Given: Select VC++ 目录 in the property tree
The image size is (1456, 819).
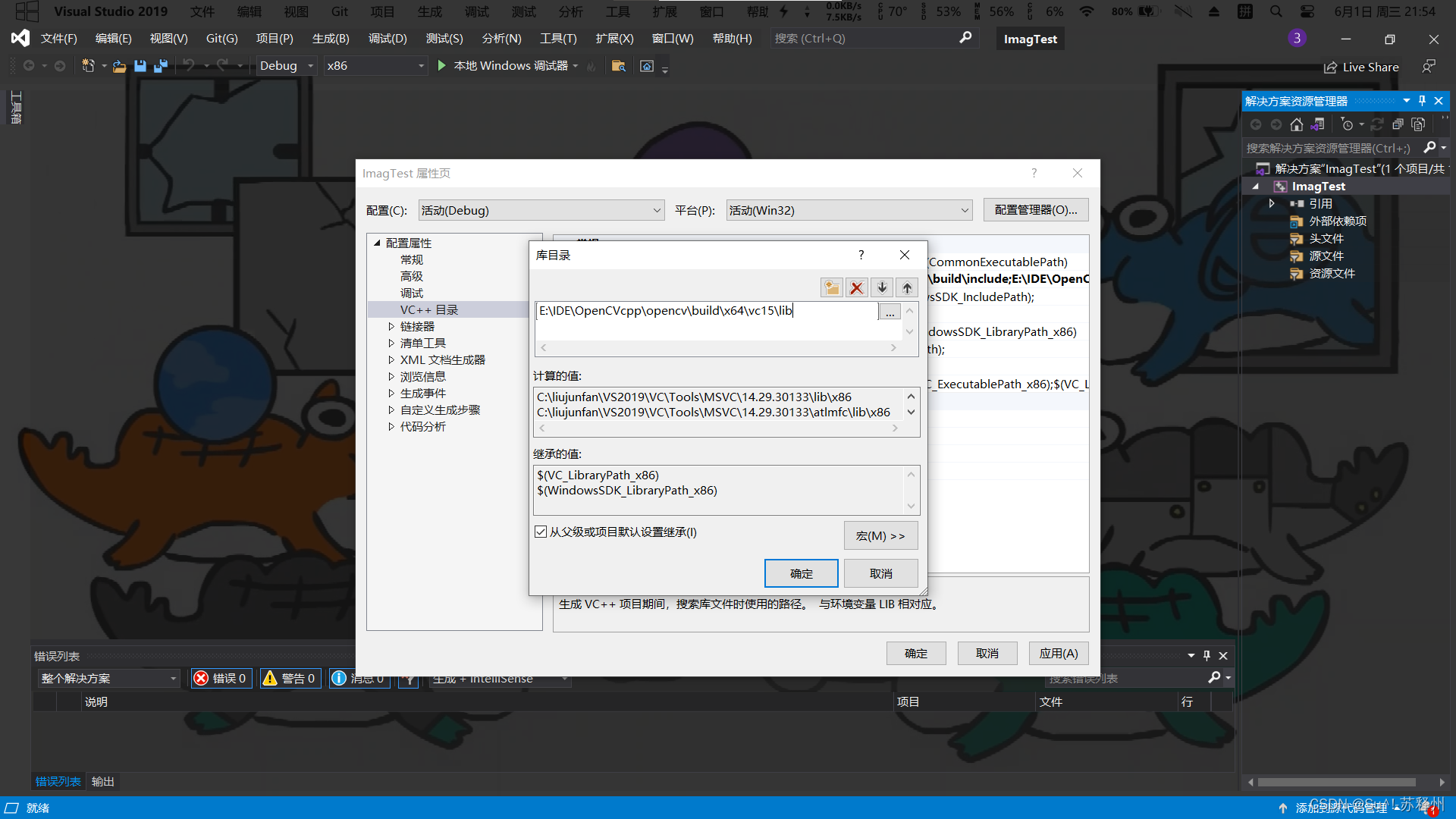Looking at the screenshot, I should [429, 309].
